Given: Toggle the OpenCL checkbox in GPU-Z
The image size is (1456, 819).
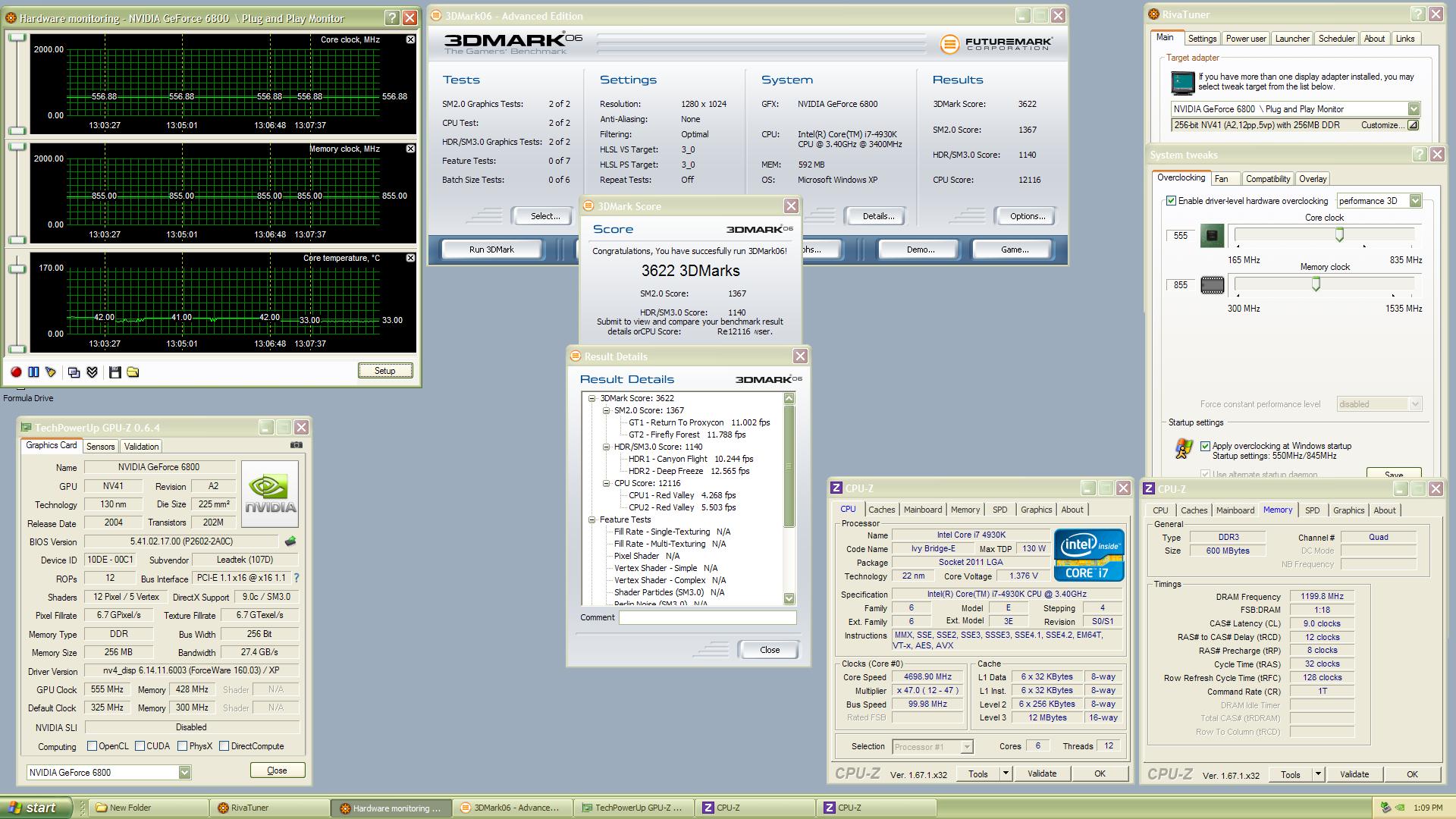Looking at the screenshot, I should (x=92, y=746).
